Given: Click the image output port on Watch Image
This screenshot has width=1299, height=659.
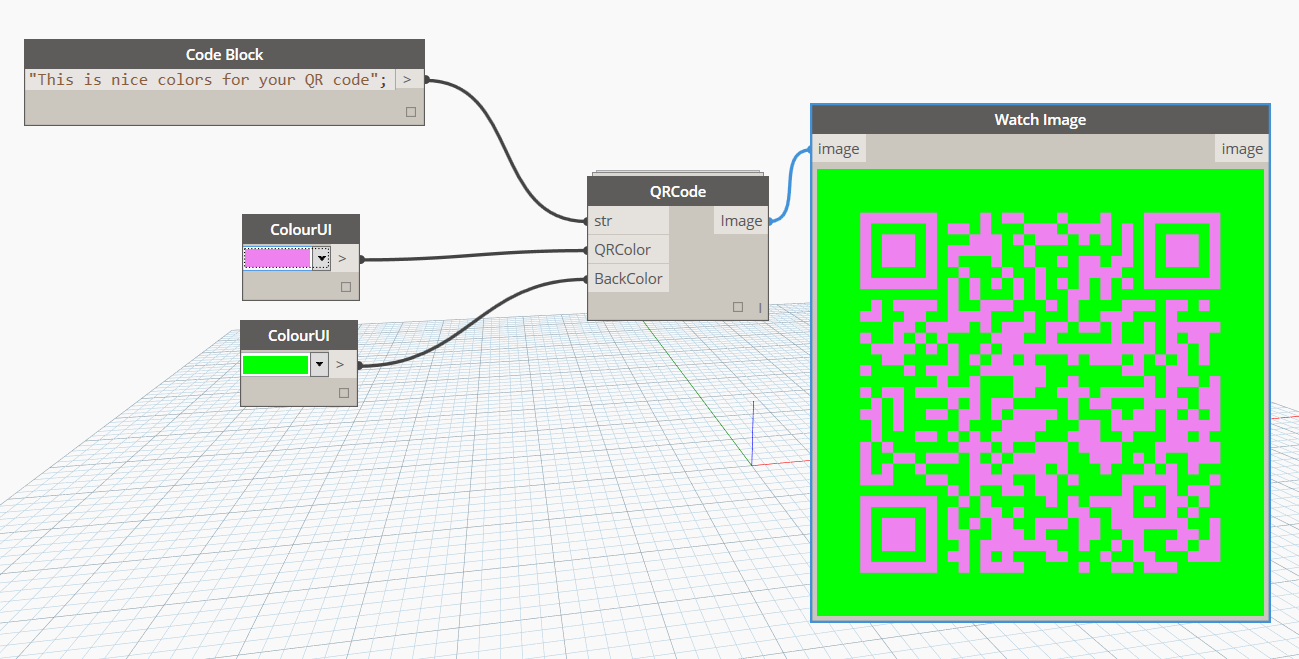Looking at the screenshot, I should (x=1241, y=148).
